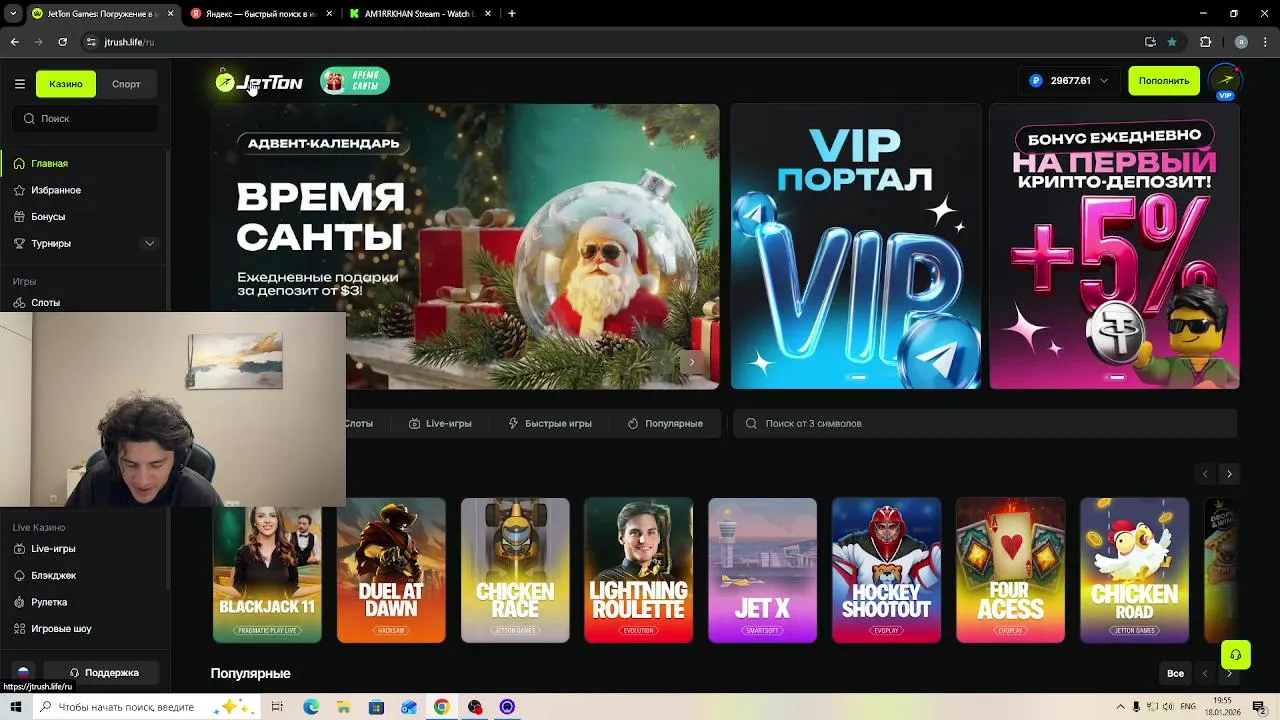Open Lightning Roulette game thumbnail

pyautogui.click(x=638, y=570)
